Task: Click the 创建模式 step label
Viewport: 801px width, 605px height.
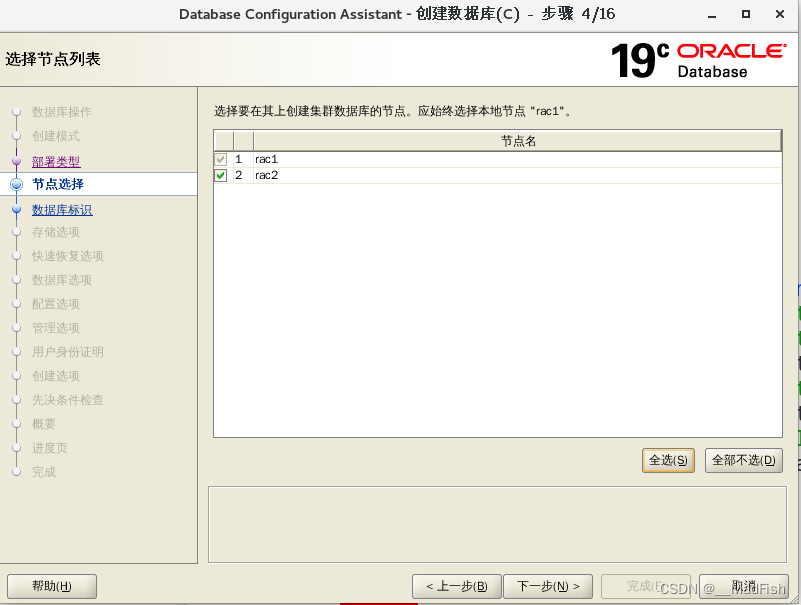Action: [x=56, y=136]
